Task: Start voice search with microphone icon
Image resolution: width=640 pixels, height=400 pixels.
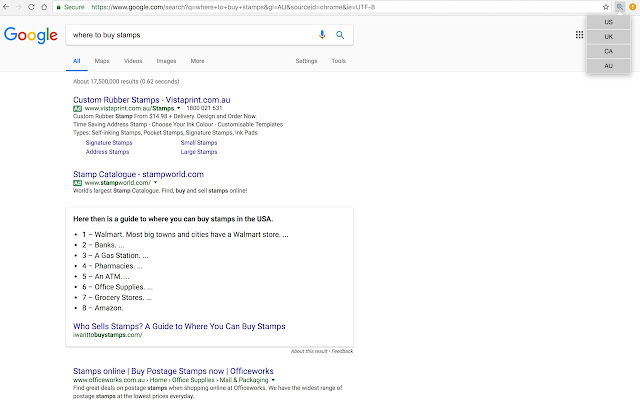Action: (x=322, y=35)
